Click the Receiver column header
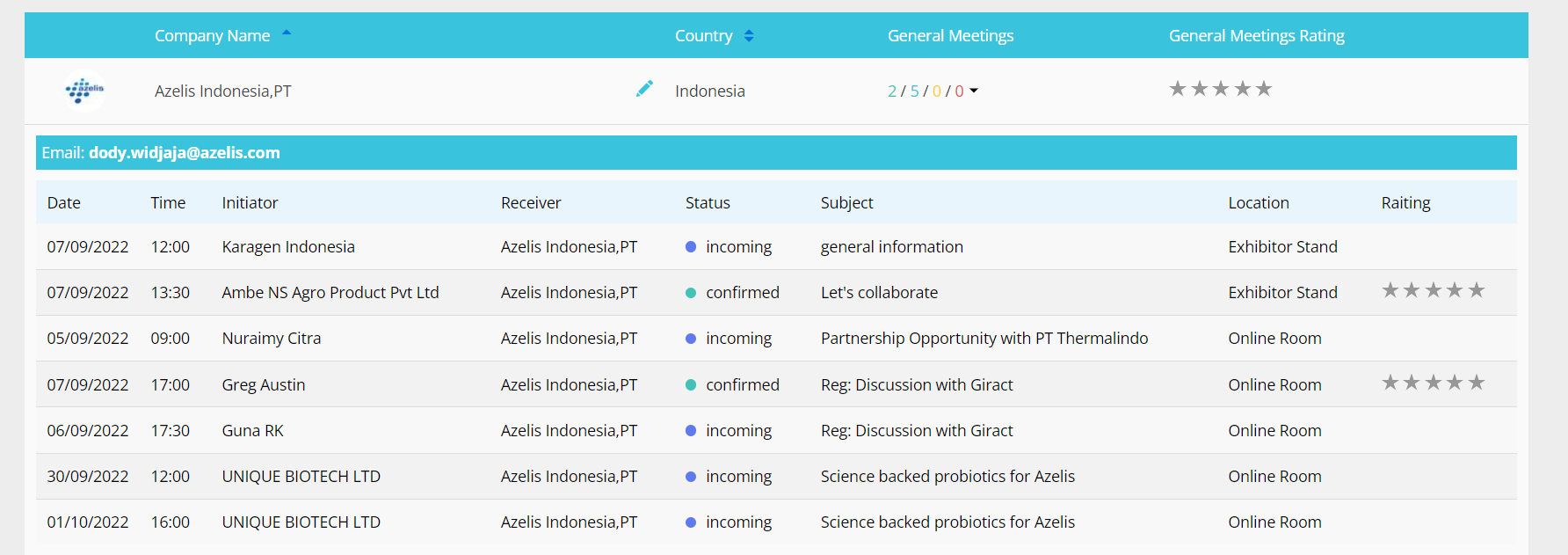1568x555 pixels. point(531,203)
